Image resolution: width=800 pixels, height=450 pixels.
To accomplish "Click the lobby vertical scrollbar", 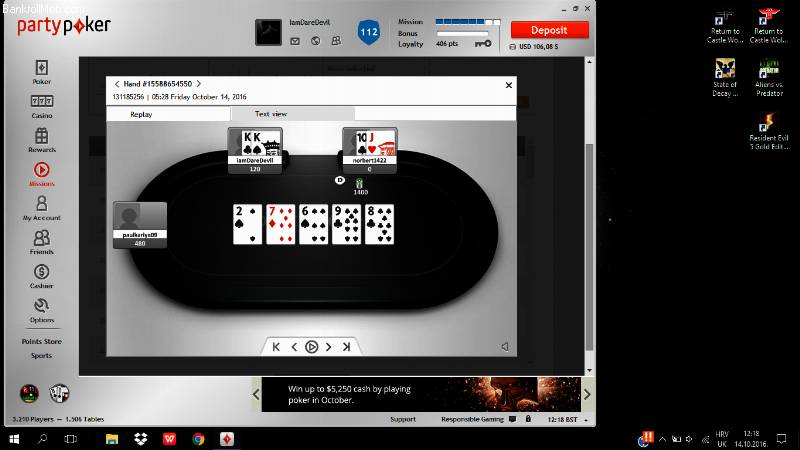I will tap(589, 247).
